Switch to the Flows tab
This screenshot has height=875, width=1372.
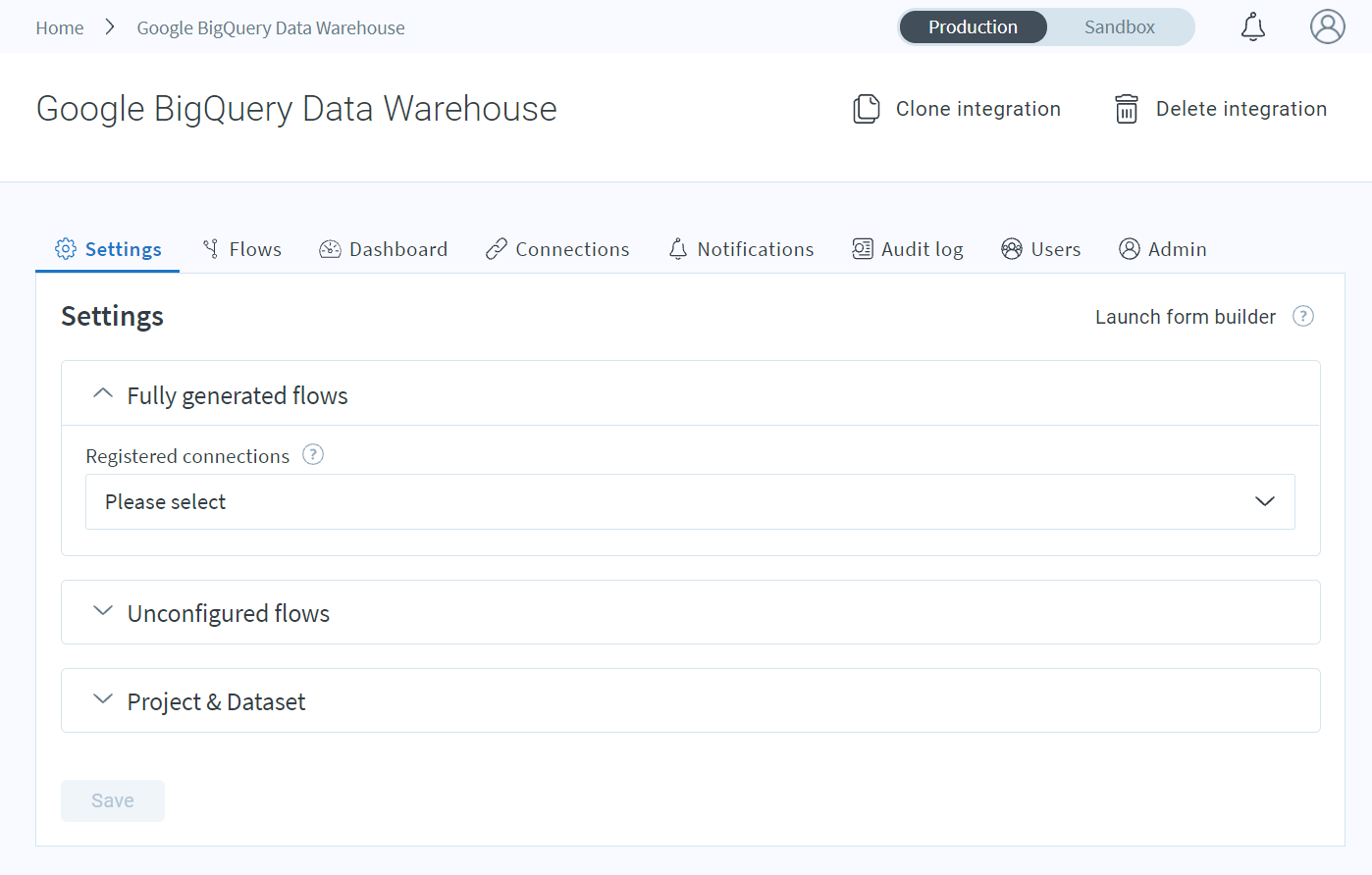tap(242, 249)
